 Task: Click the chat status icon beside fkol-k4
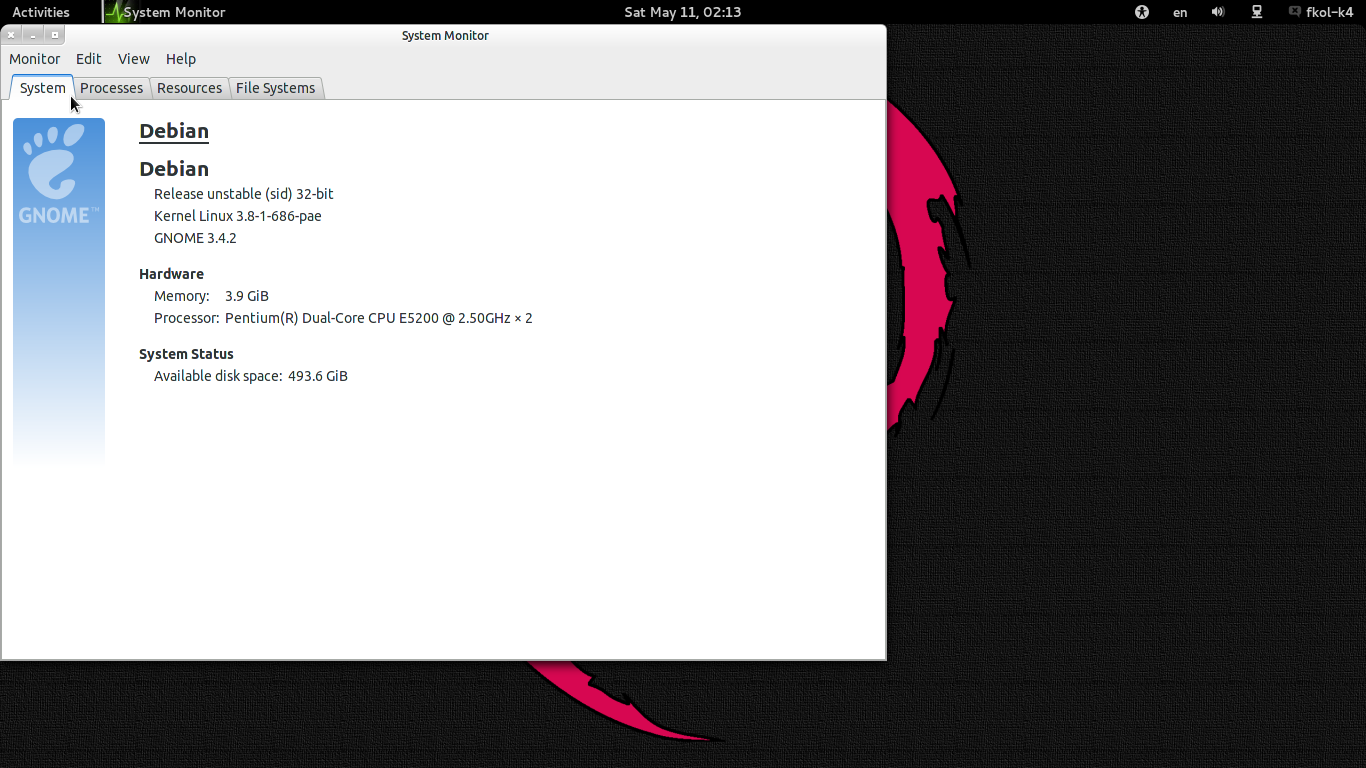(x=1295, y=12)
